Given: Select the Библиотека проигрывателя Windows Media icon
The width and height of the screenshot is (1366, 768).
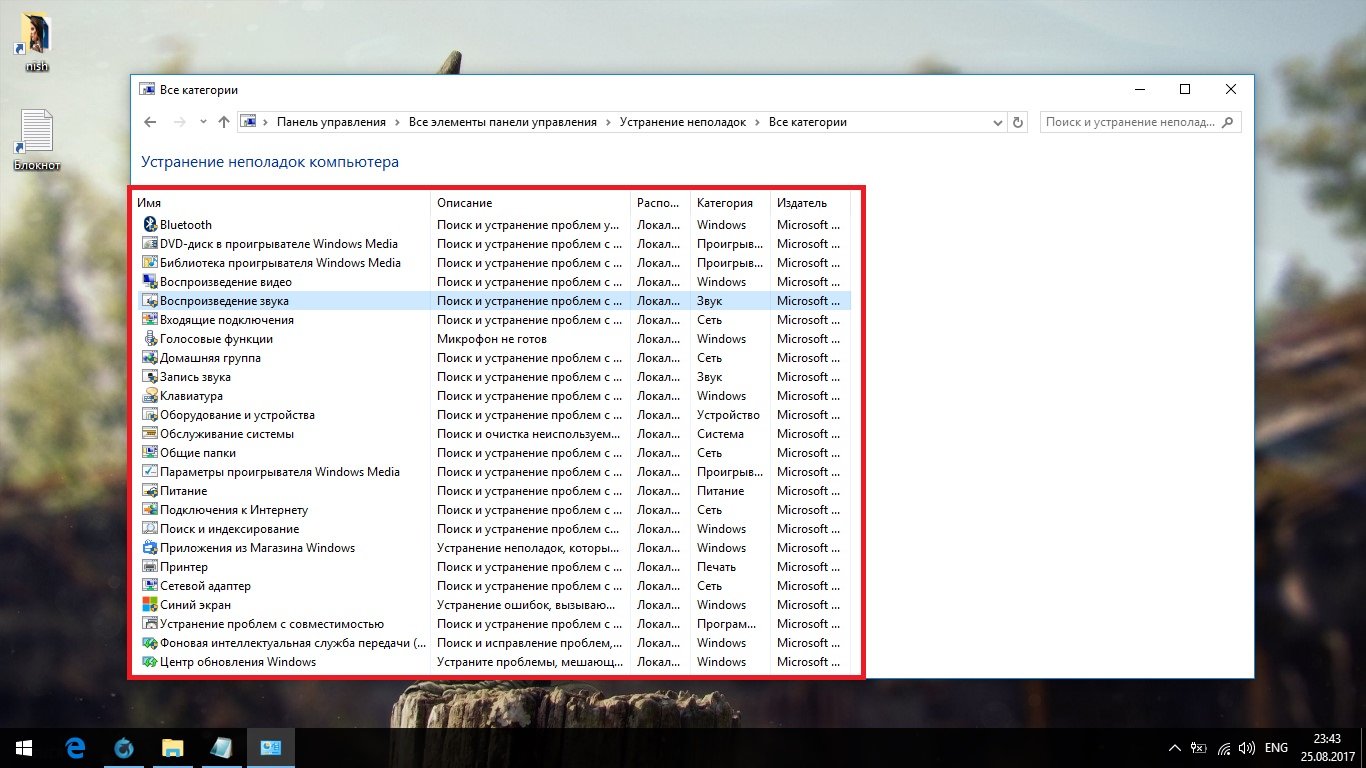Looking at the screenshot, I should click(150, 263).
